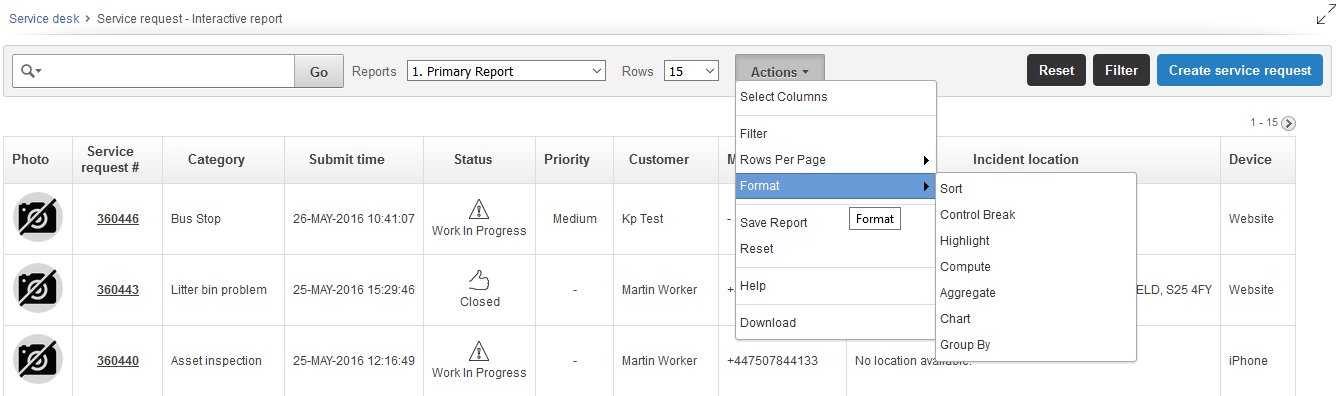The width and height of the screenshot is (1336, 396).
Task: Open the Actions menu button
Action: point(780,71)
